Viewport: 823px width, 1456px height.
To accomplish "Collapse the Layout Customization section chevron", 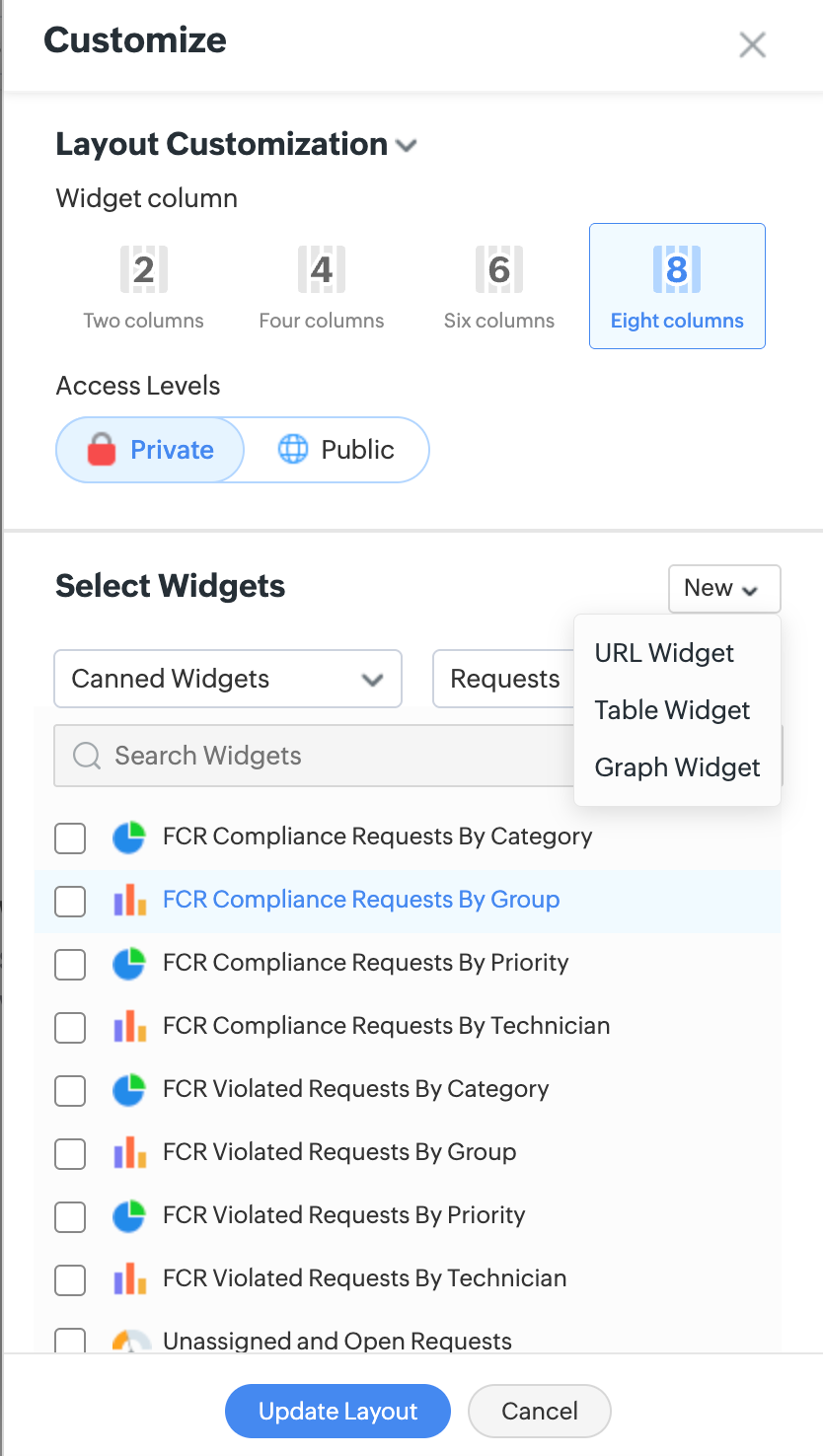I will (x=406, y=146).
